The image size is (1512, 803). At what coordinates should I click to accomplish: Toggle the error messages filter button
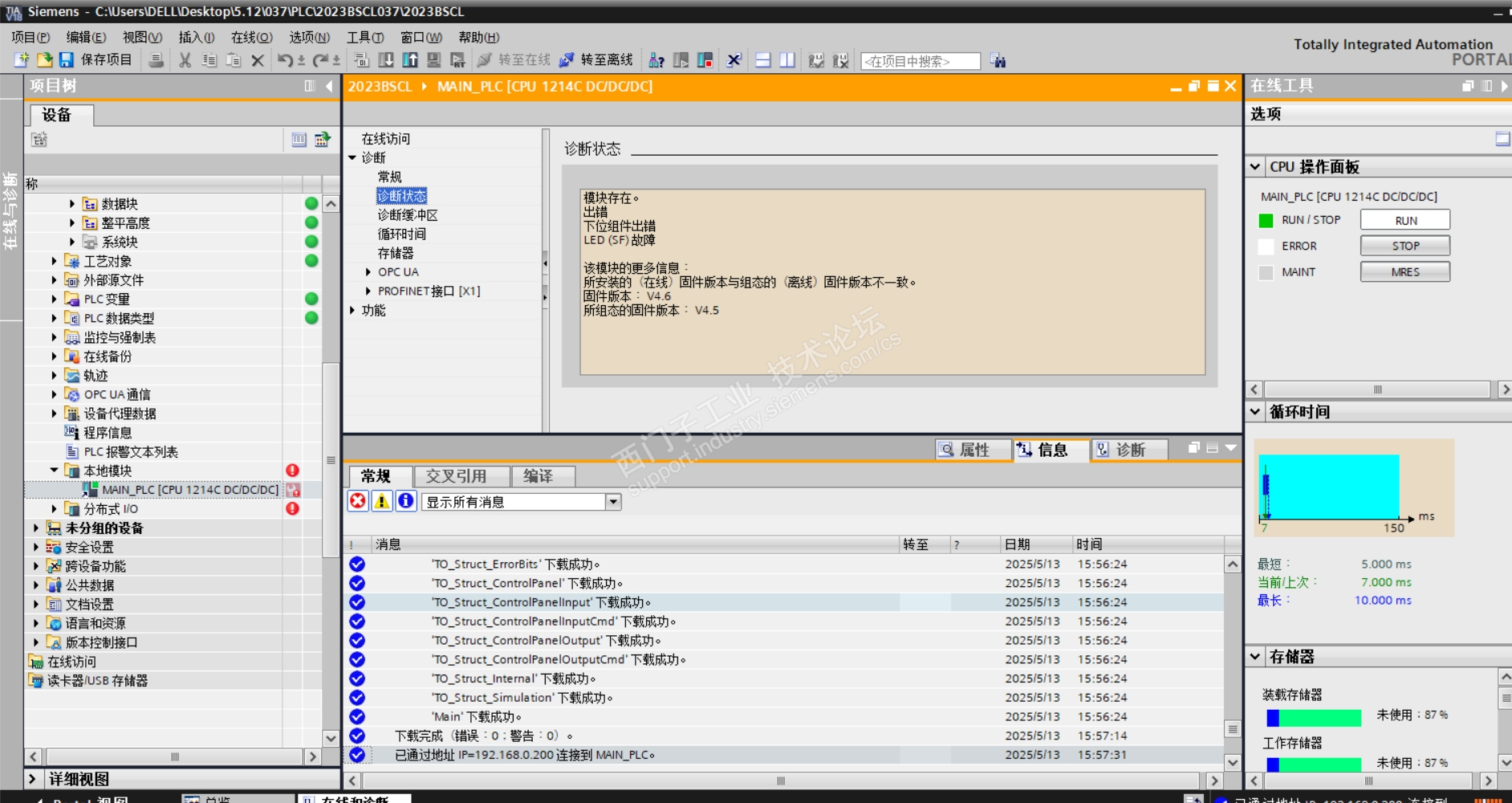[358, 501]
